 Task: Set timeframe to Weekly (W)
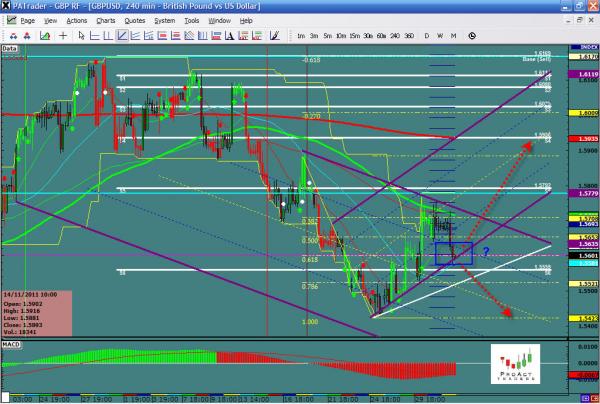pyautogui.click(x=440, y=36)
